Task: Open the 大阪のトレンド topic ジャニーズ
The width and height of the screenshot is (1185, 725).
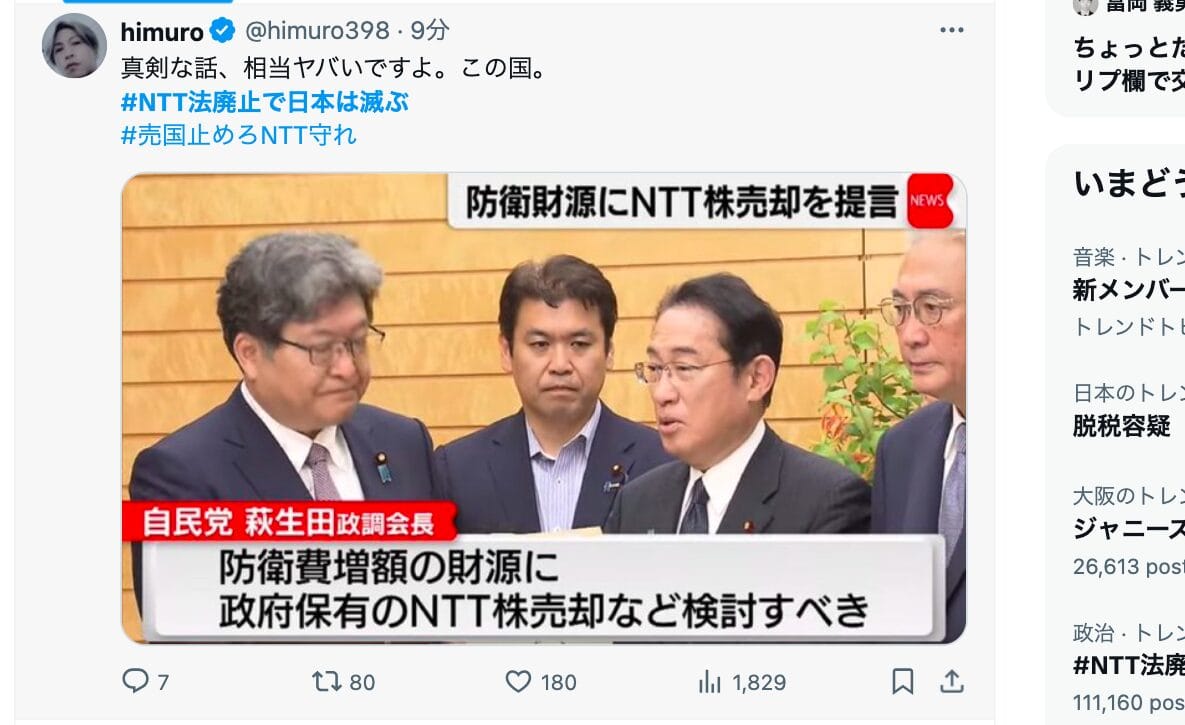Action: (1128, 531)
